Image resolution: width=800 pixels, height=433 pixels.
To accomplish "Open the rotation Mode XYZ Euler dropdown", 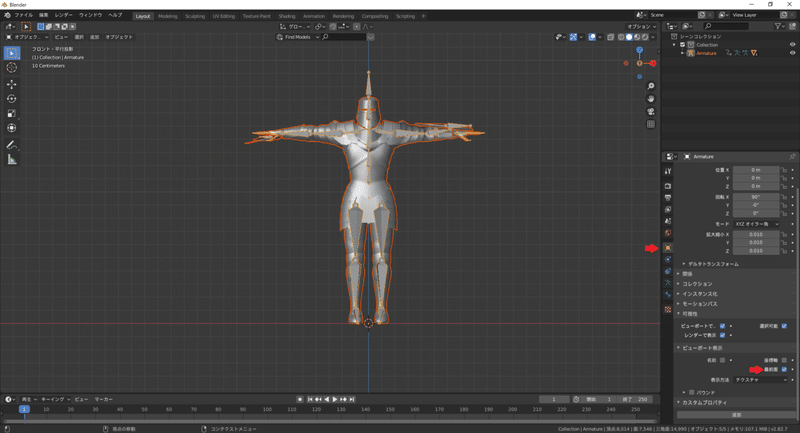I will [x=757, y=224].
